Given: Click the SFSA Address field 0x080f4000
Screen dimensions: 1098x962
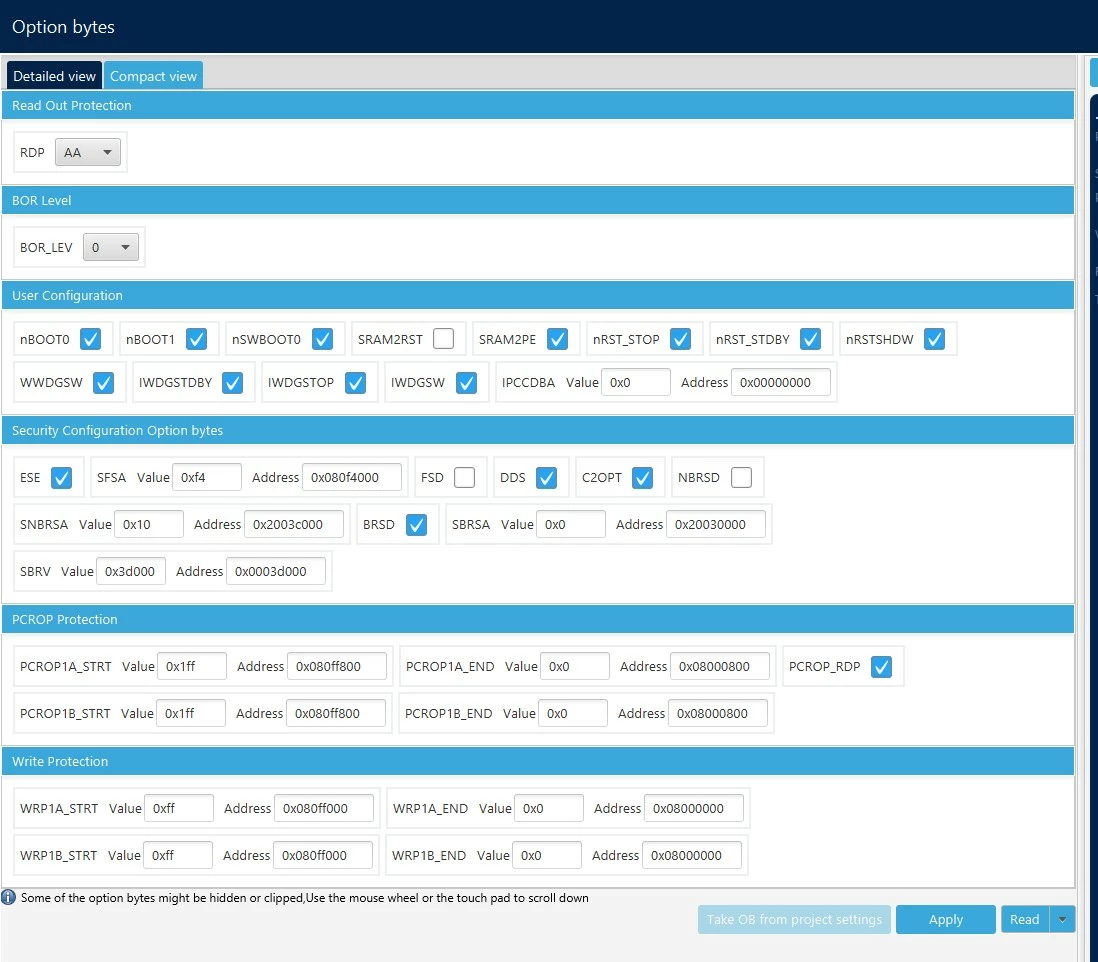Looking at the screenshot, I should (x=352, y=477).
